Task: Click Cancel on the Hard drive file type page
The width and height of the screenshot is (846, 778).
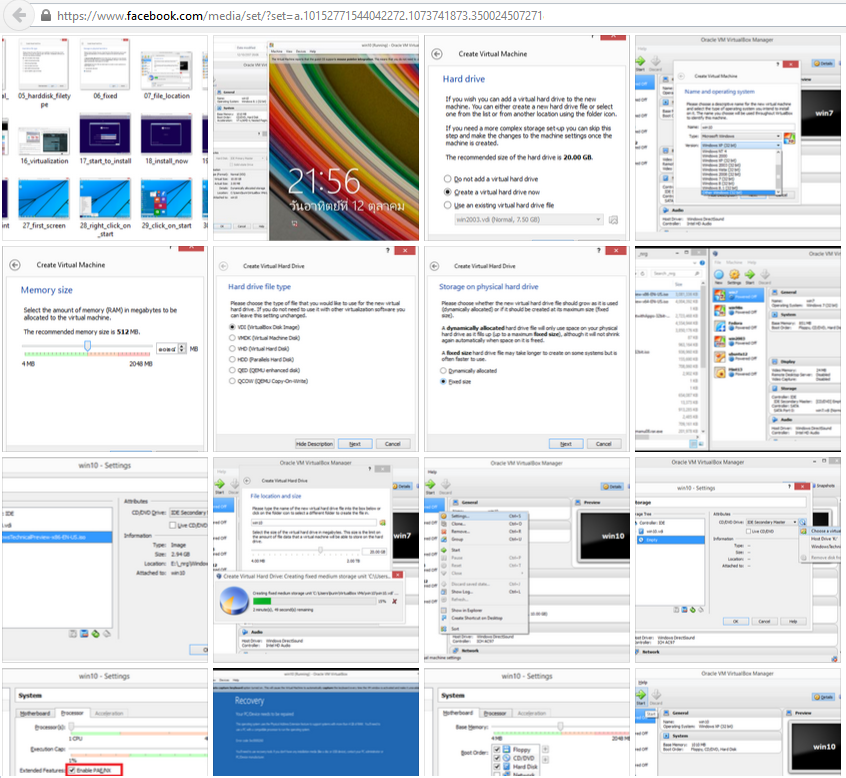Action: (x=393, y=444)
